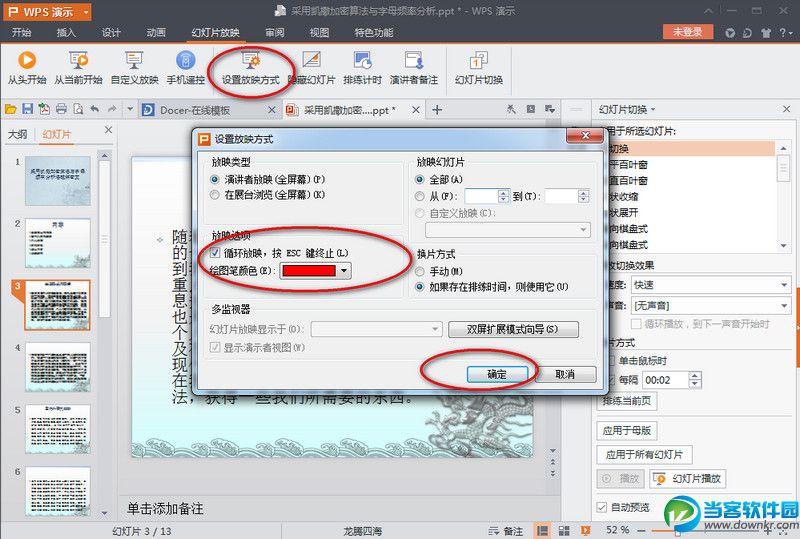Switch to slide sorter view icon

coord(564,531)
